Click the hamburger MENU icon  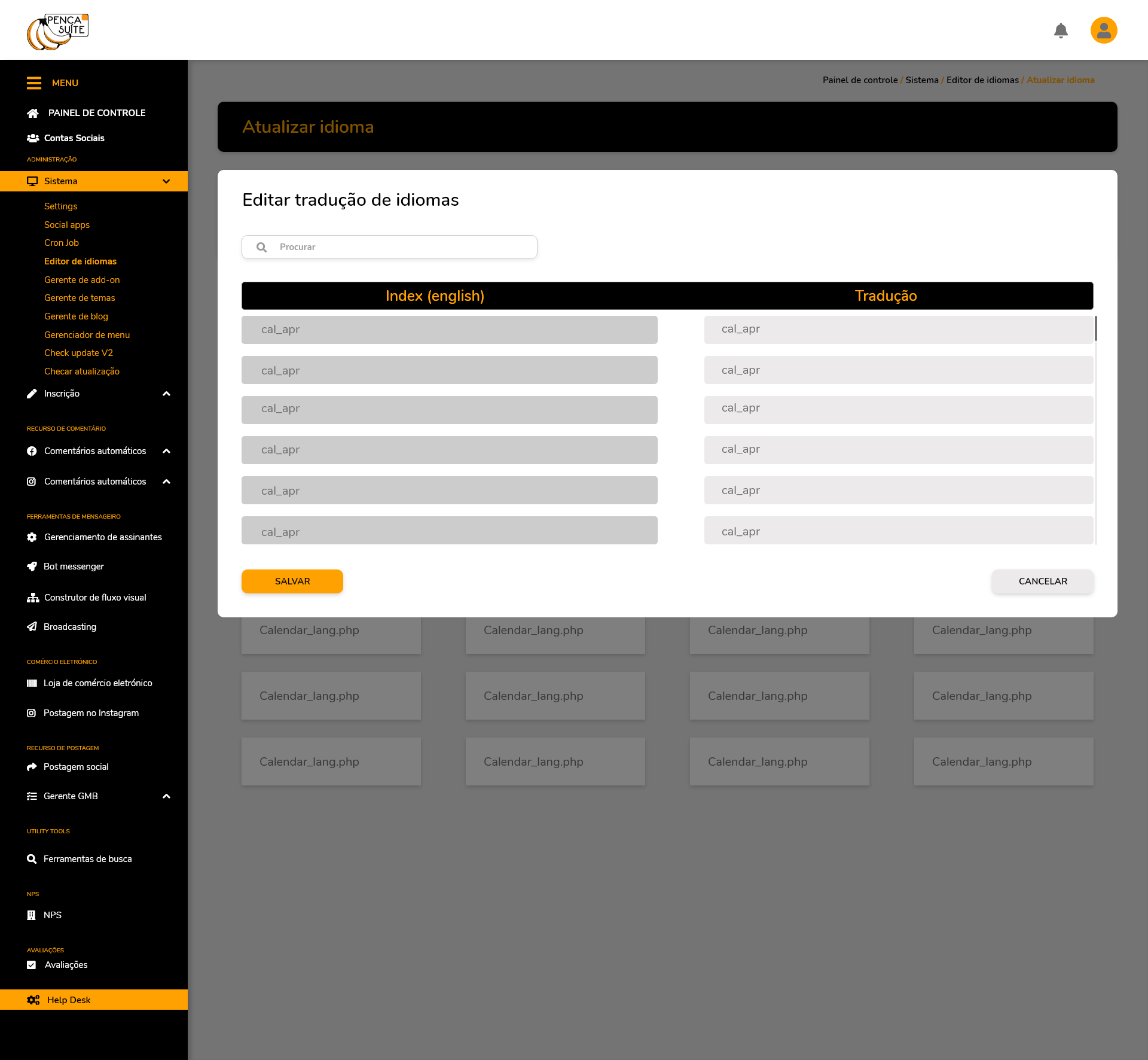[34, 83]
